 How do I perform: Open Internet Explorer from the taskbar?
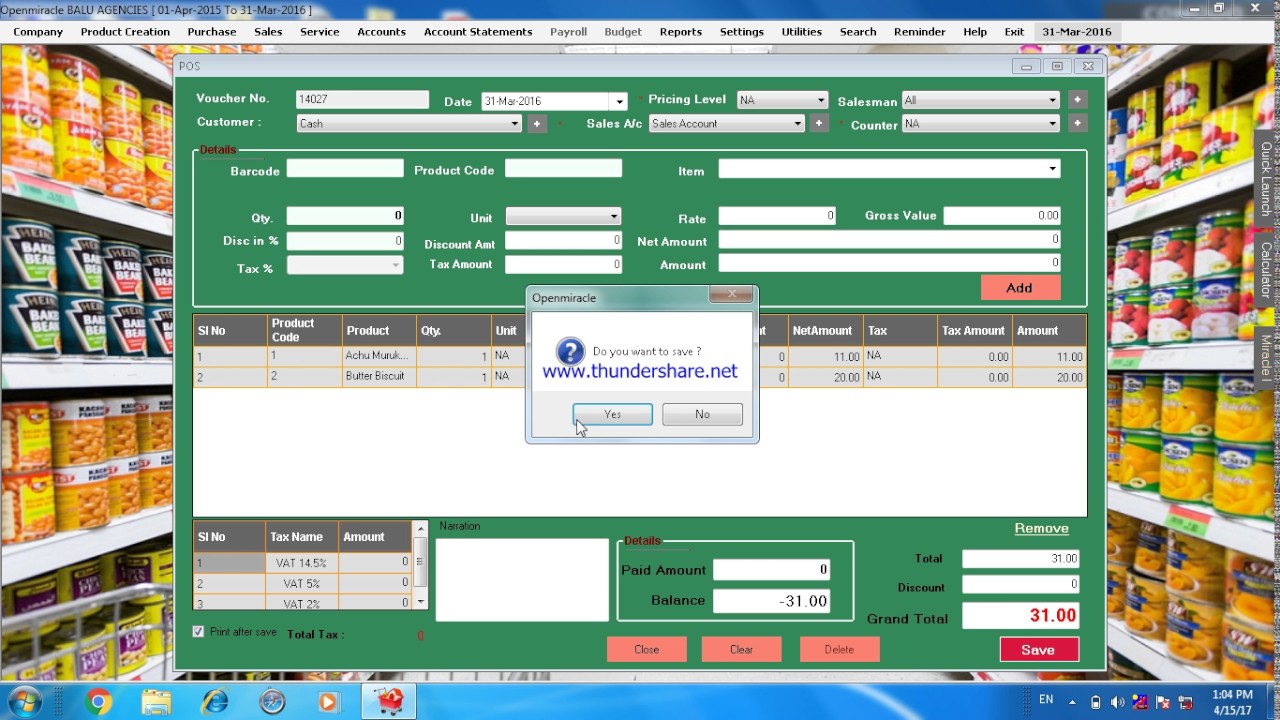click(214, 702)
